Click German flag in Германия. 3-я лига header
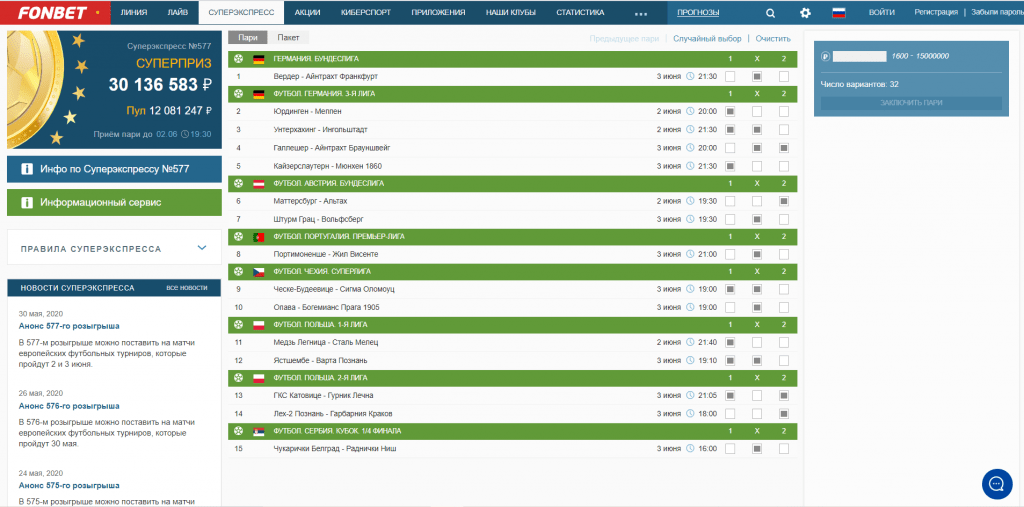Screen dimensions: 1024x507 coord(258,94)
